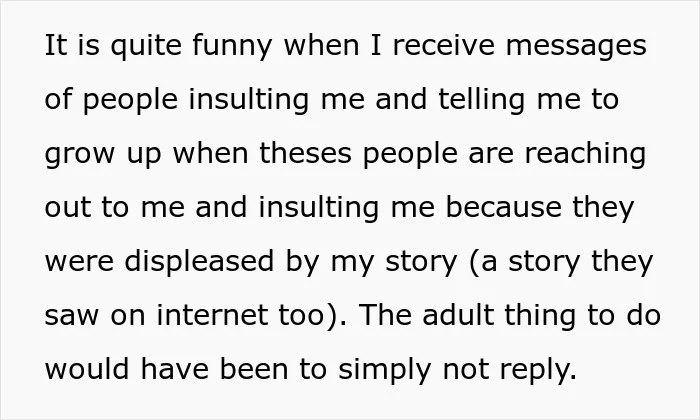The width and height of the screenshot is (700, 420).
Task: Click the word "simply" in last line
Action: click(385, 370)
